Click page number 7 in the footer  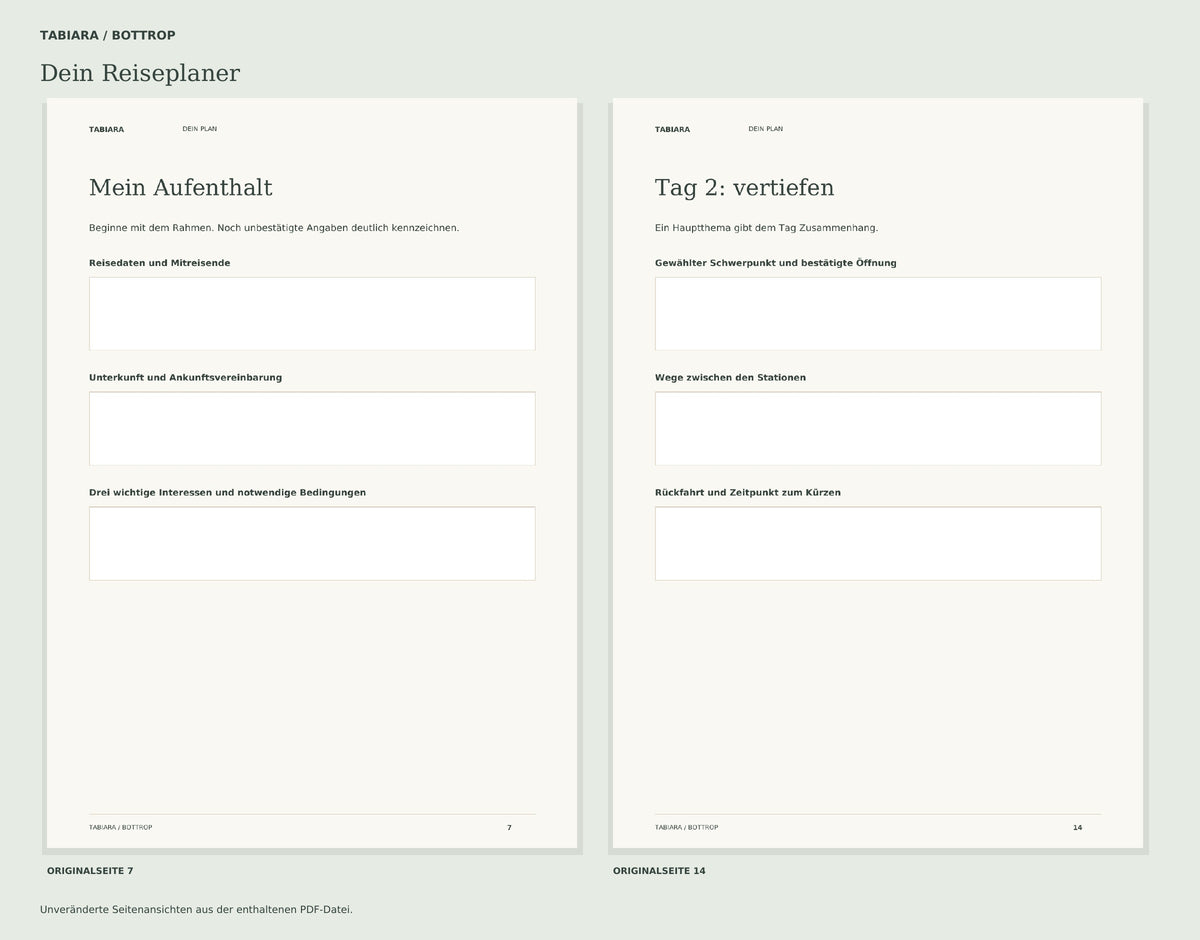click(x=509, y=828)
